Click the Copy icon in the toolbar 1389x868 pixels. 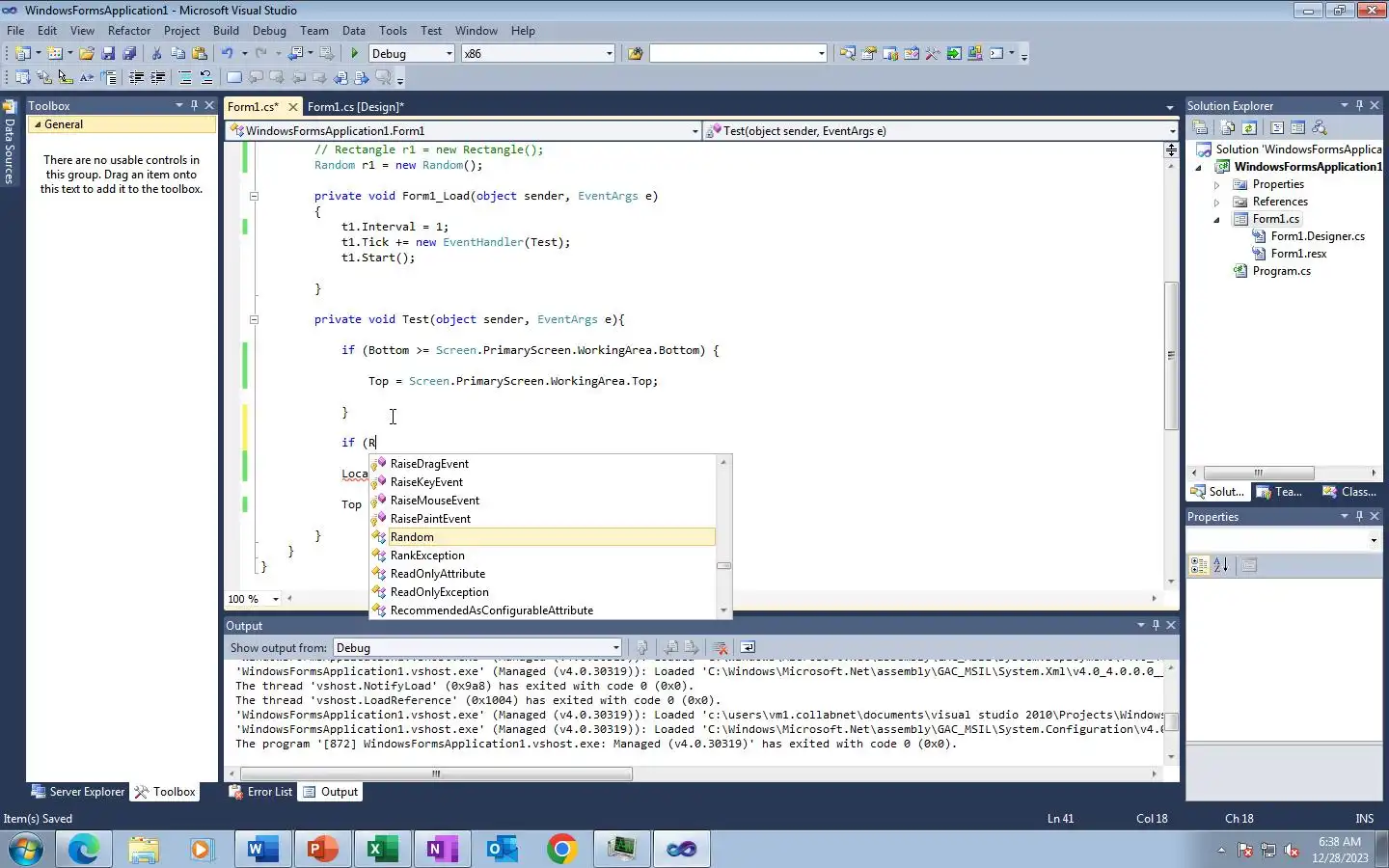tap(177, 54)
